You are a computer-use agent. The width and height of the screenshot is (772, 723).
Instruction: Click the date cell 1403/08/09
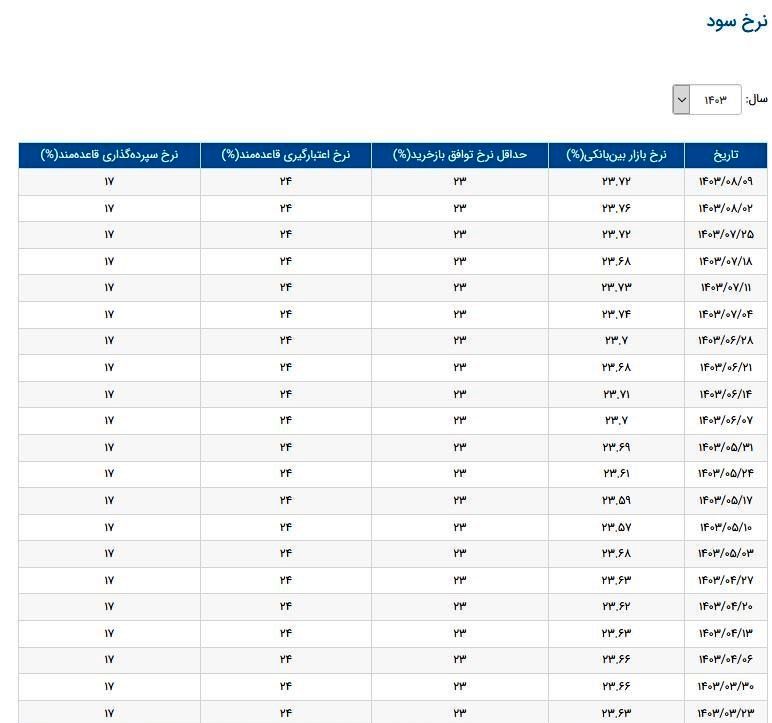point(725,181)
